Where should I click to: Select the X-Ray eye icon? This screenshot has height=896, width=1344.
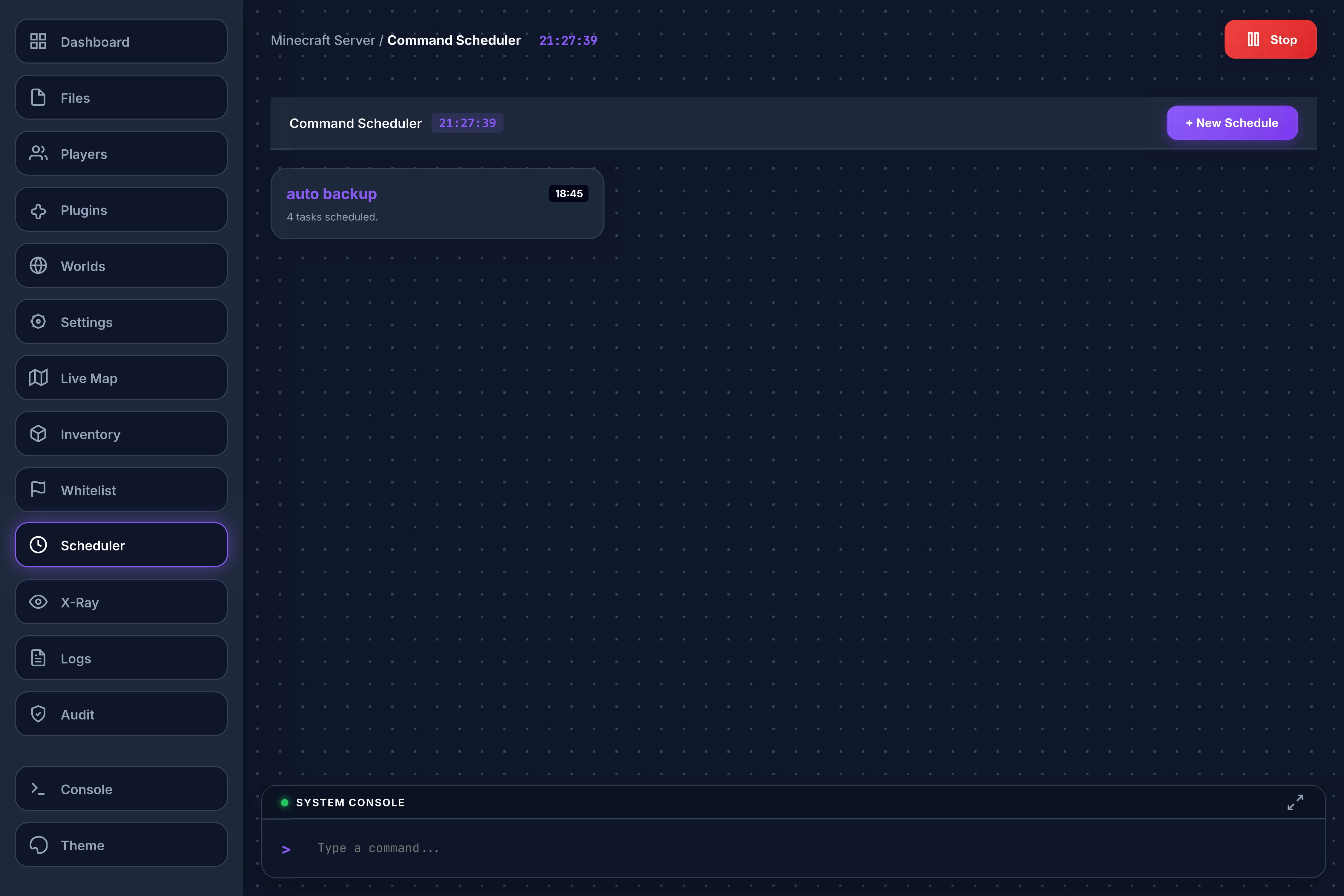click(38, 602)
